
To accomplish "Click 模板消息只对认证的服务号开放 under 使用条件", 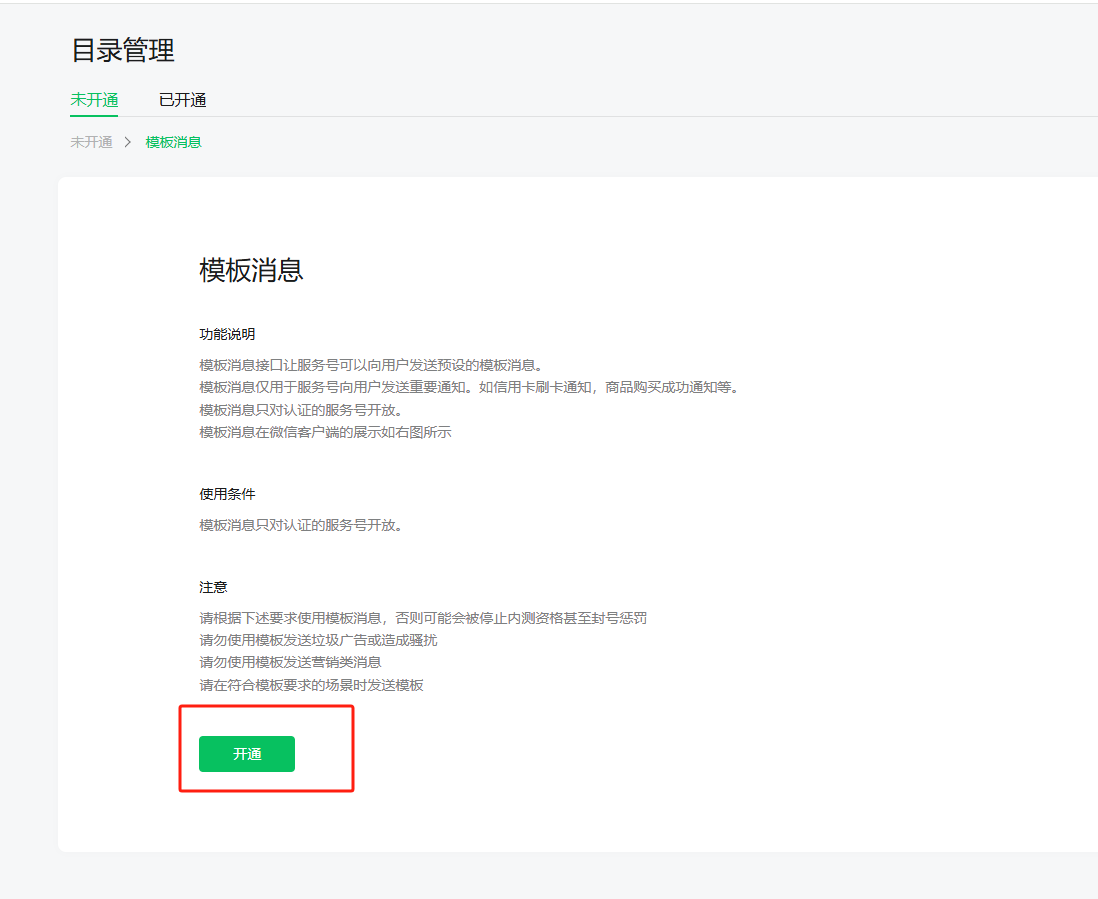I will (x=300, y=525).
